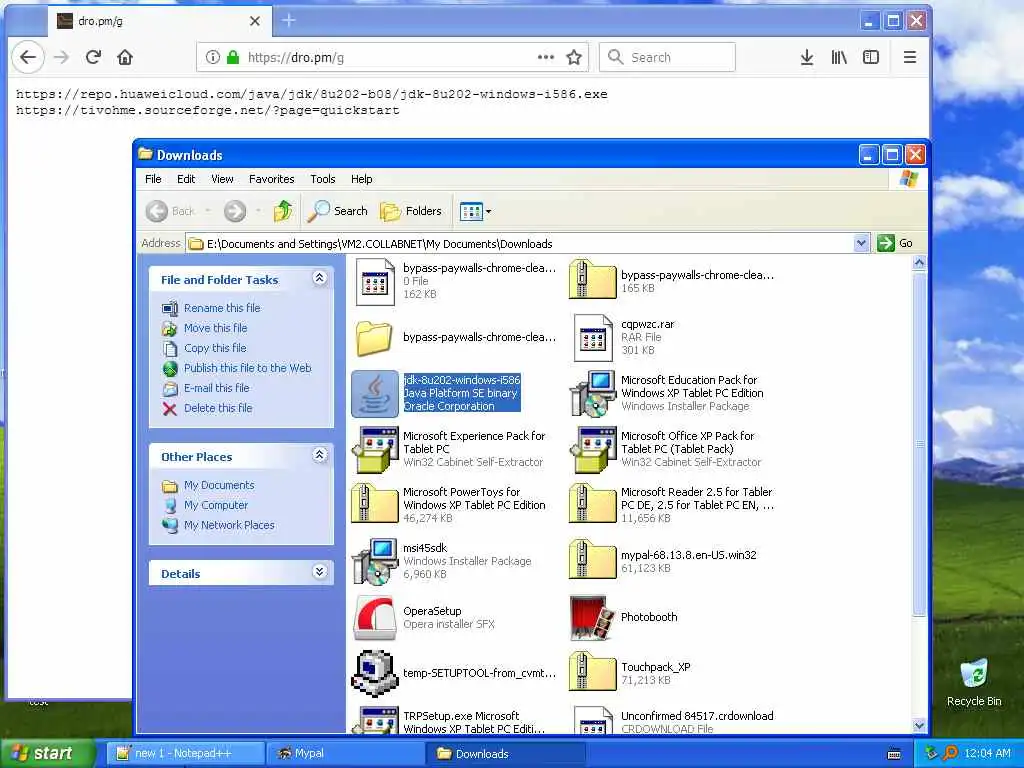Click Rename this file

pyautogui.click(x=222, y=308)
